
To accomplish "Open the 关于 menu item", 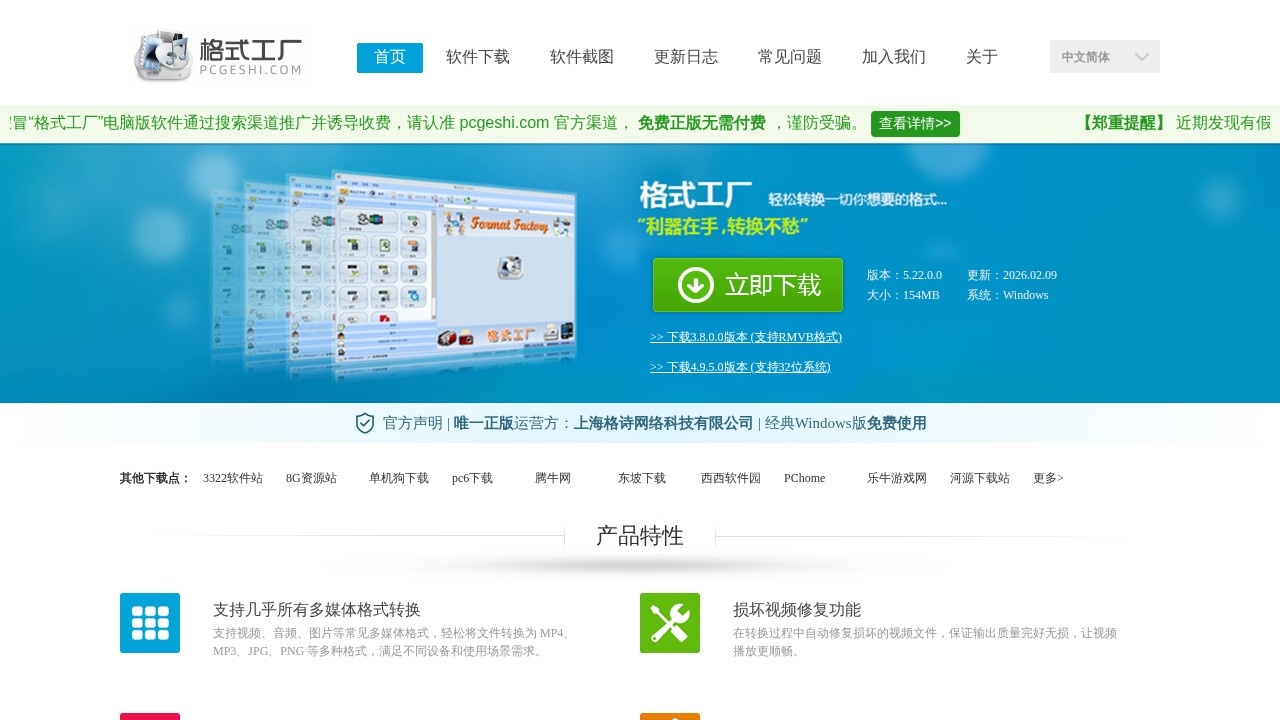I will pos(982,58).
